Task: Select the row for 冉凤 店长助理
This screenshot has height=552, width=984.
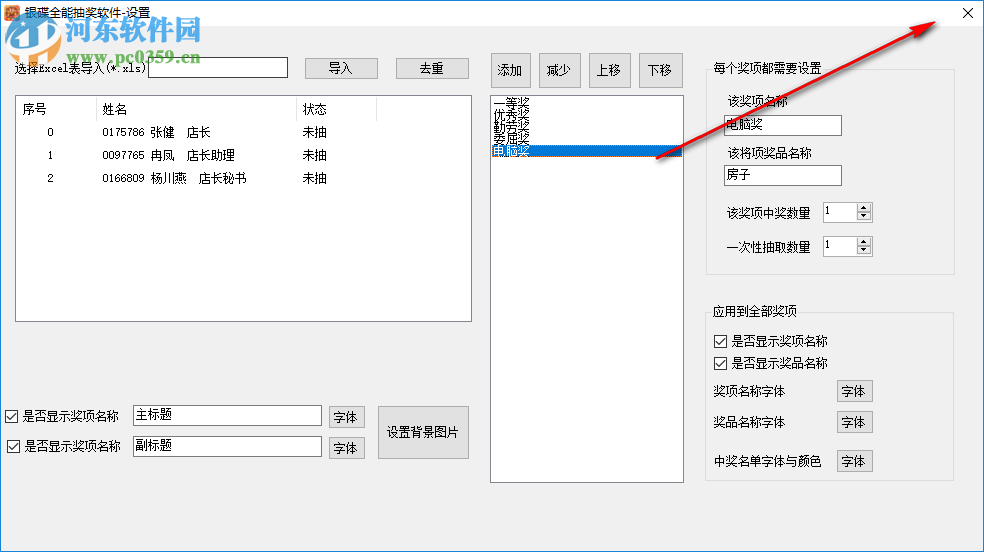Action: coord(243,155)
